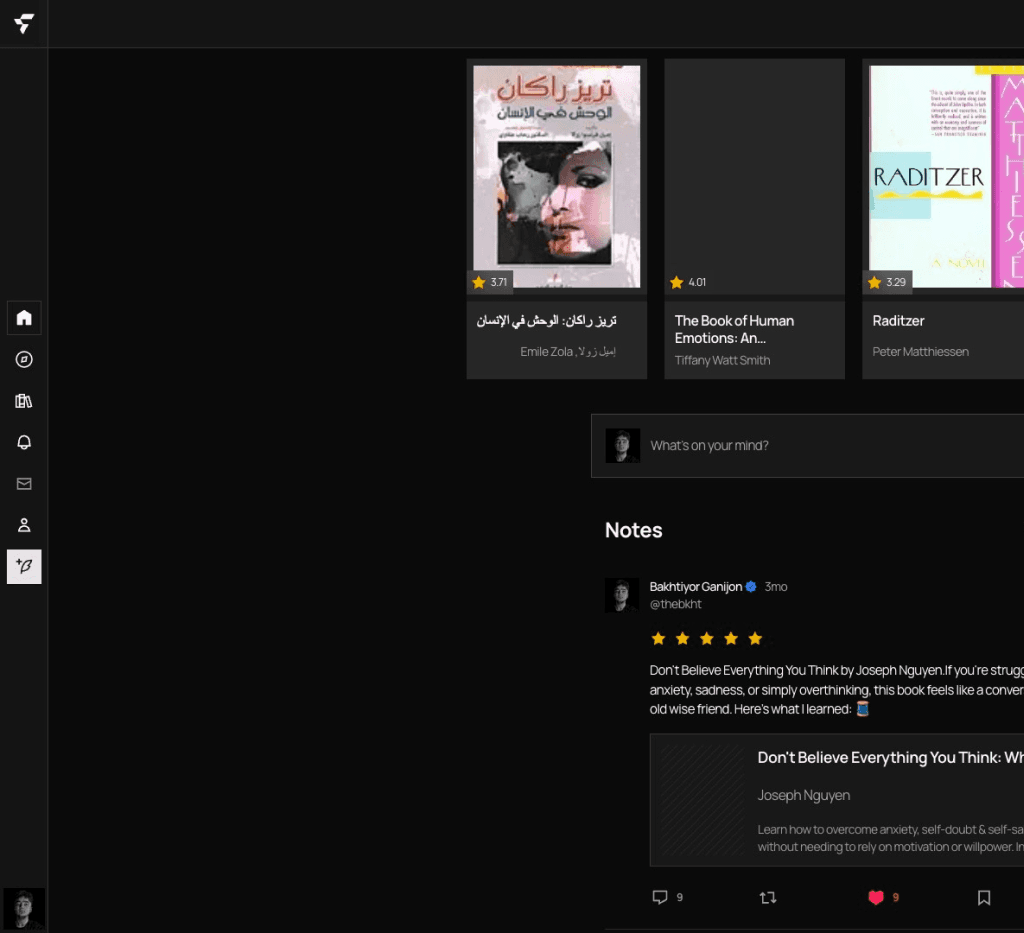
Task: Open the Raditzer title link
Action: click(898, 321)
